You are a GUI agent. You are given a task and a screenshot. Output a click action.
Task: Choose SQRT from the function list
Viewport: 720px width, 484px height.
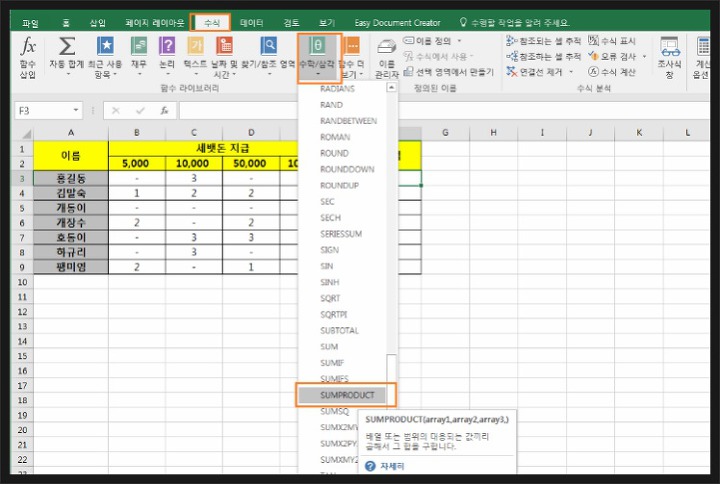[x=330, y=298]
